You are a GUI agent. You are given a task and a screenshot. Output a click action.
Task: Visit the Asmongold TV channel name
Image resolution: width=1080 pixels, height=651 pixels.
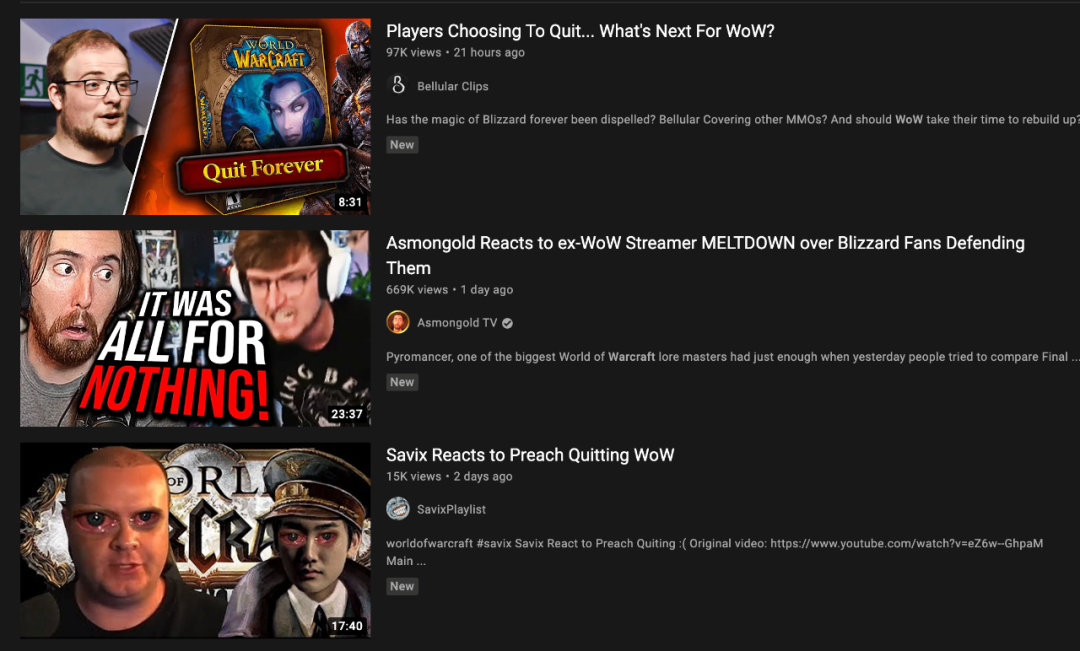(x=457, y=322)
